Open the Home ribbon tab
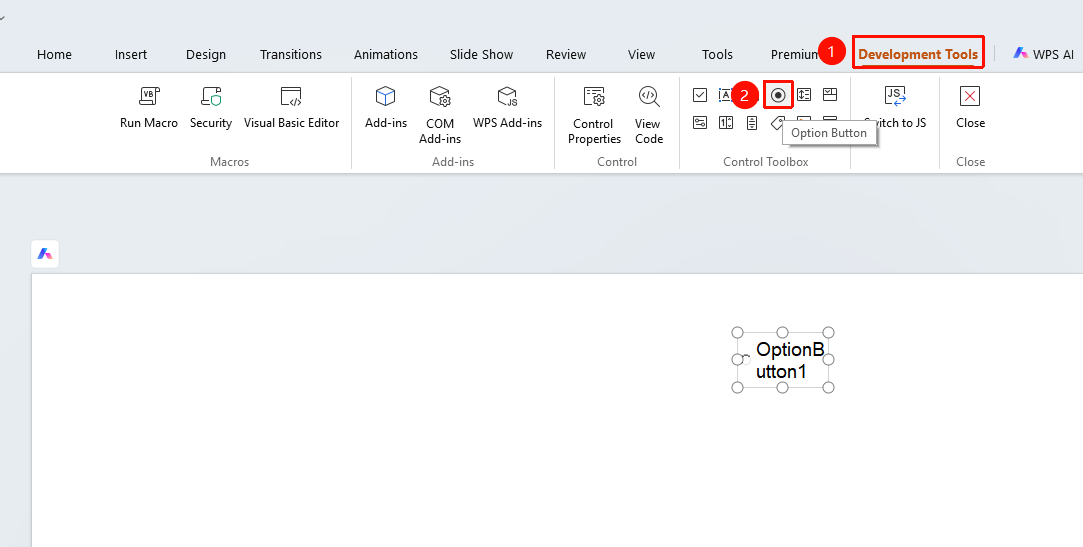This screenshot has width=1083, height=547. click(55, 54)
